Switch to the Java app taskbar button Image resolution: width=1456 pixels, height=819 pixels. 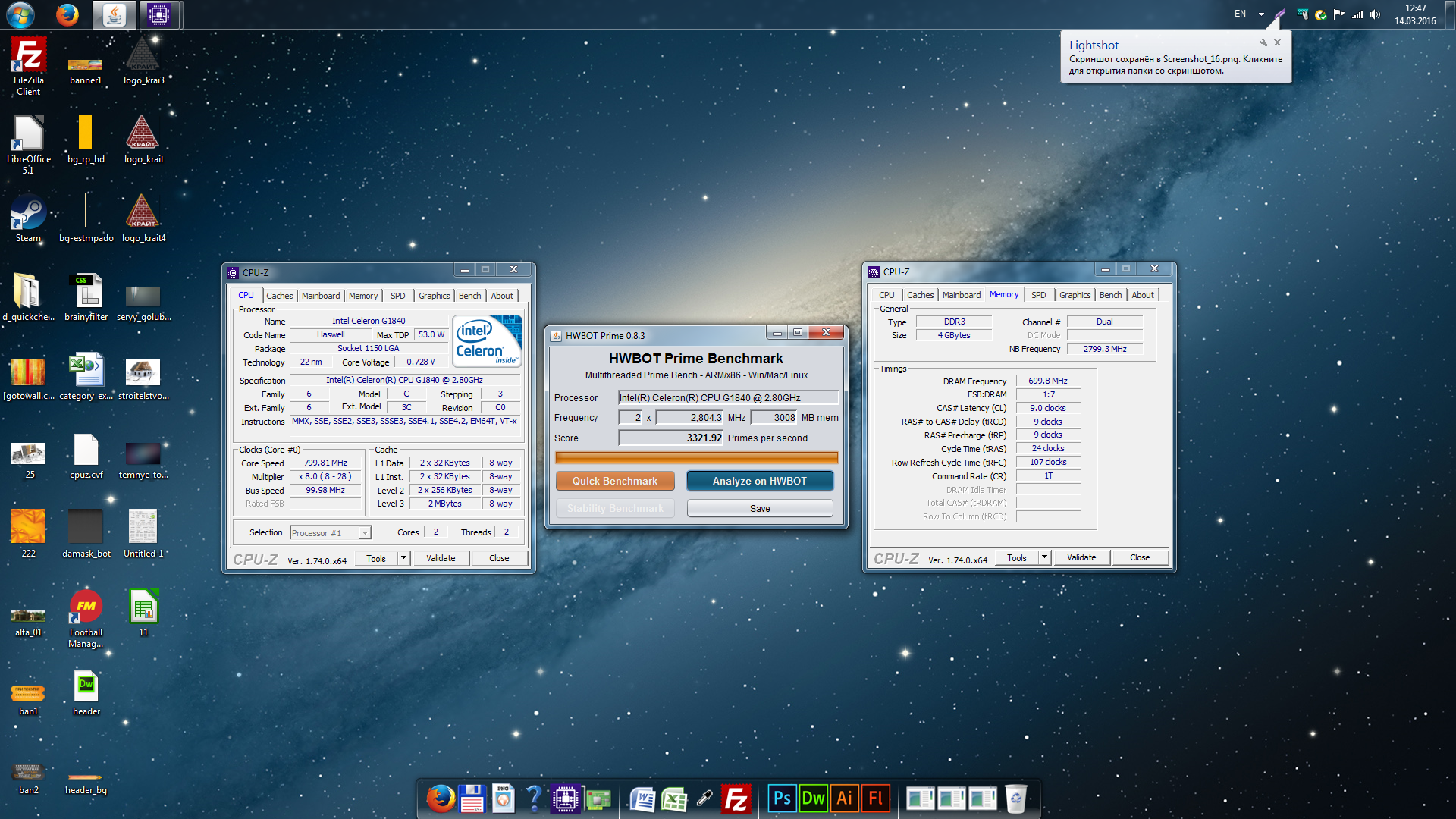coord(115,14)
